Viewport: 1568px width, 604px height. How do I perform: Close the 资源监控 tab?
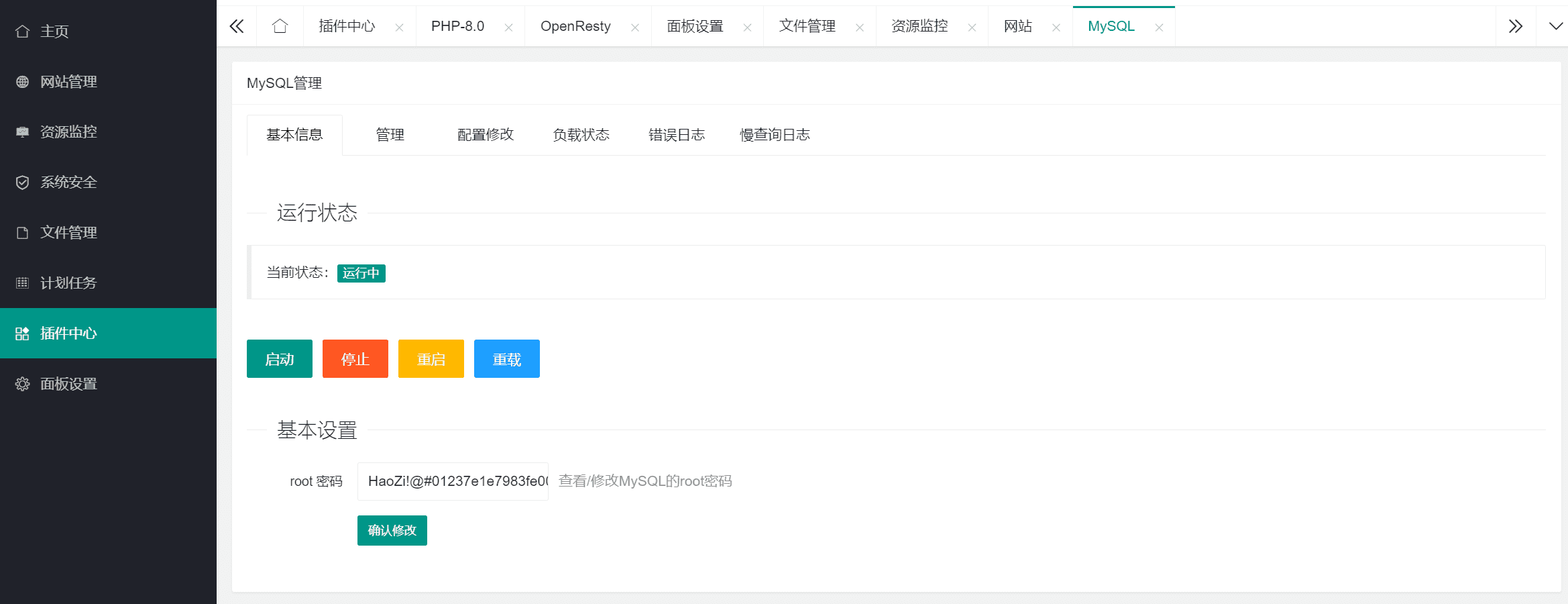[972, 27]
